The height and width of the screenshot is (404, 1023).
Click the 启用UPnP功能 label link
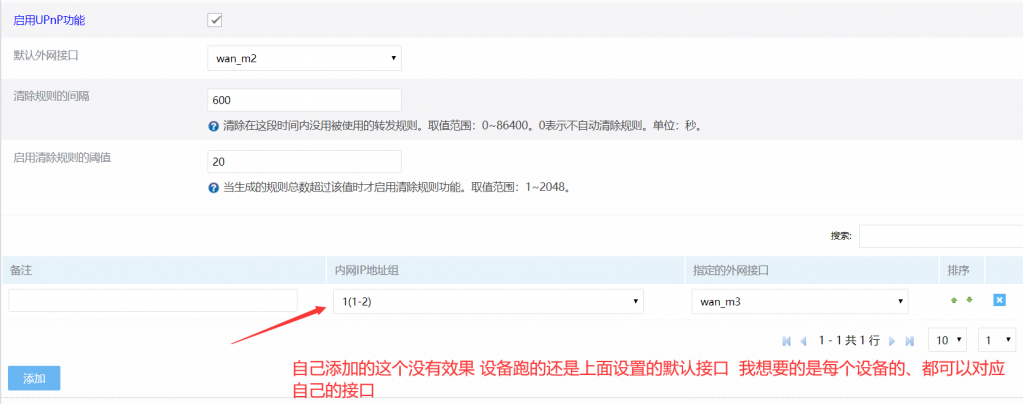48,20
